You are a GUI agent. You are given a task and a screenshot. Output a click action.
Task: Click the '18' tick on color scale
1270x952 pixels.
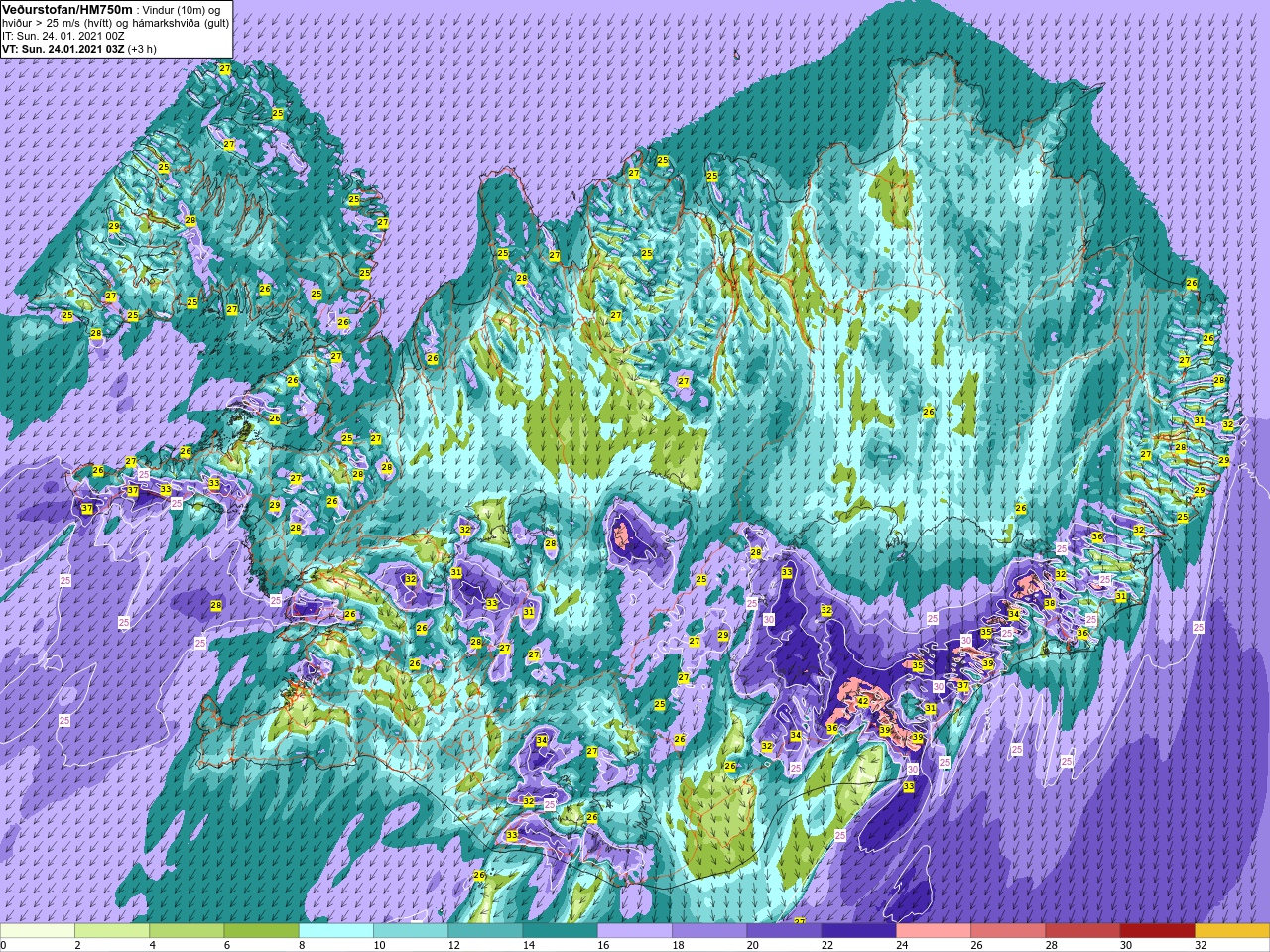click(x=678, y=945)
